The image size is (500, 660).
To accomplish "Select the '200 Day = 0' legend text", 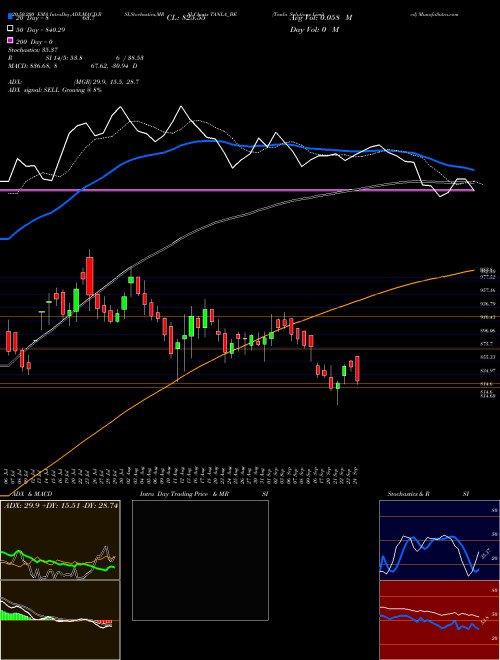I will click(35, 42).
